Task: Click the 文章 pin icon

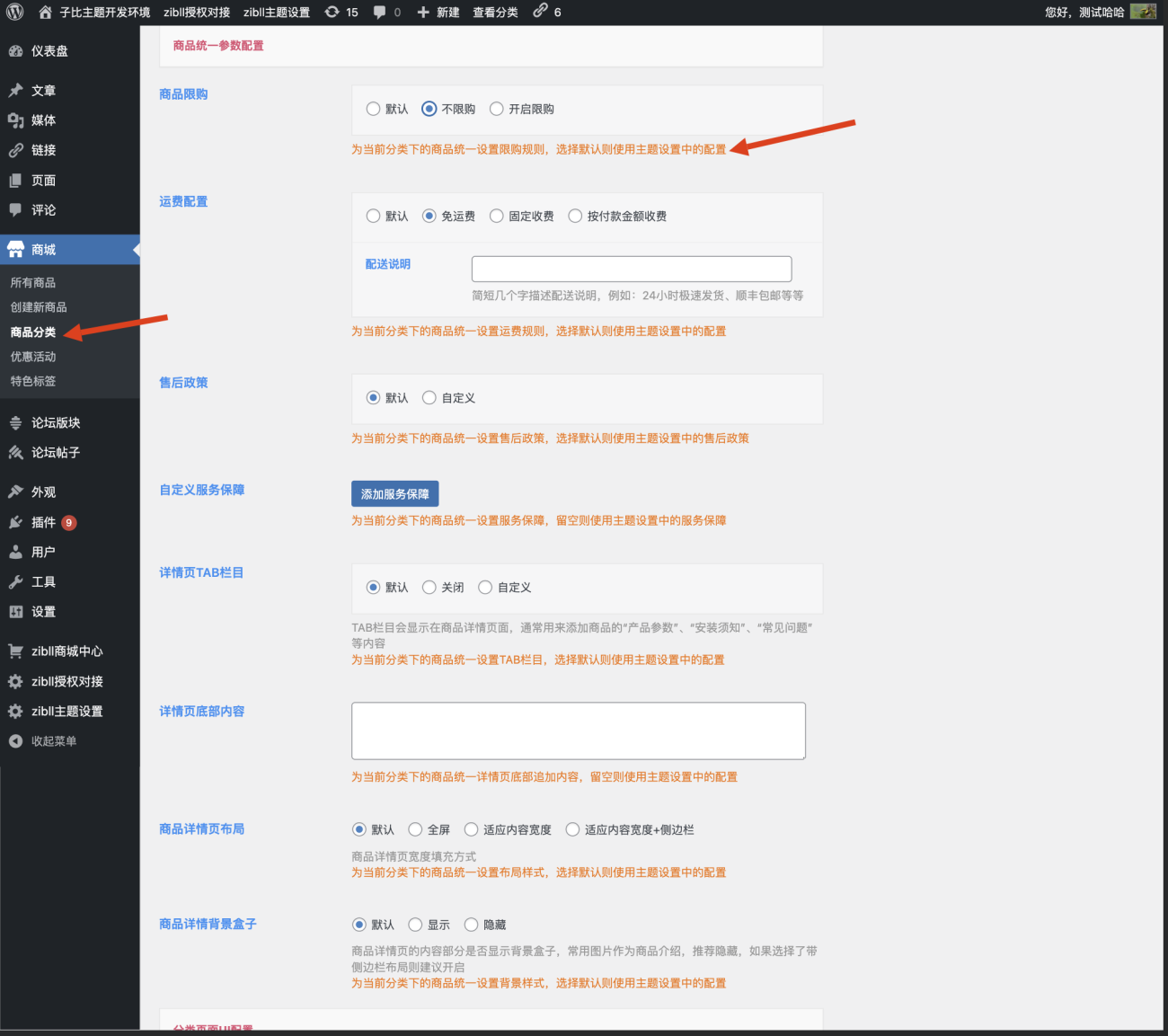Action: click(15, 91)
